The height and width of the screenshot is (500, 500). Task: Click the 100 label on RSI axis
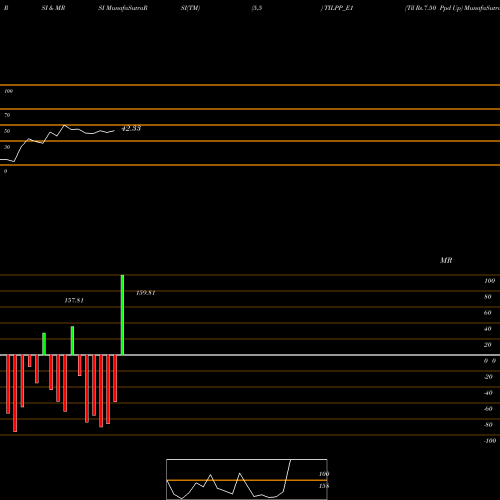(x=8, y=91)
